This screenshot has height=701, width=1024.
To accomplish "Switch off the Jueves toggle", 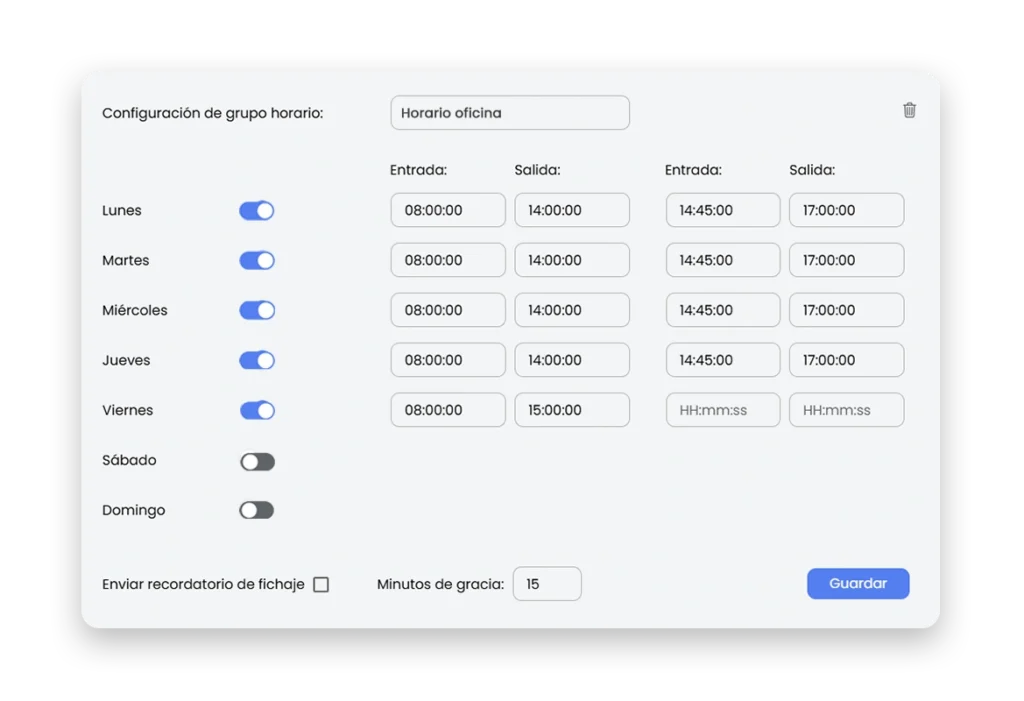I will [256, 361].
